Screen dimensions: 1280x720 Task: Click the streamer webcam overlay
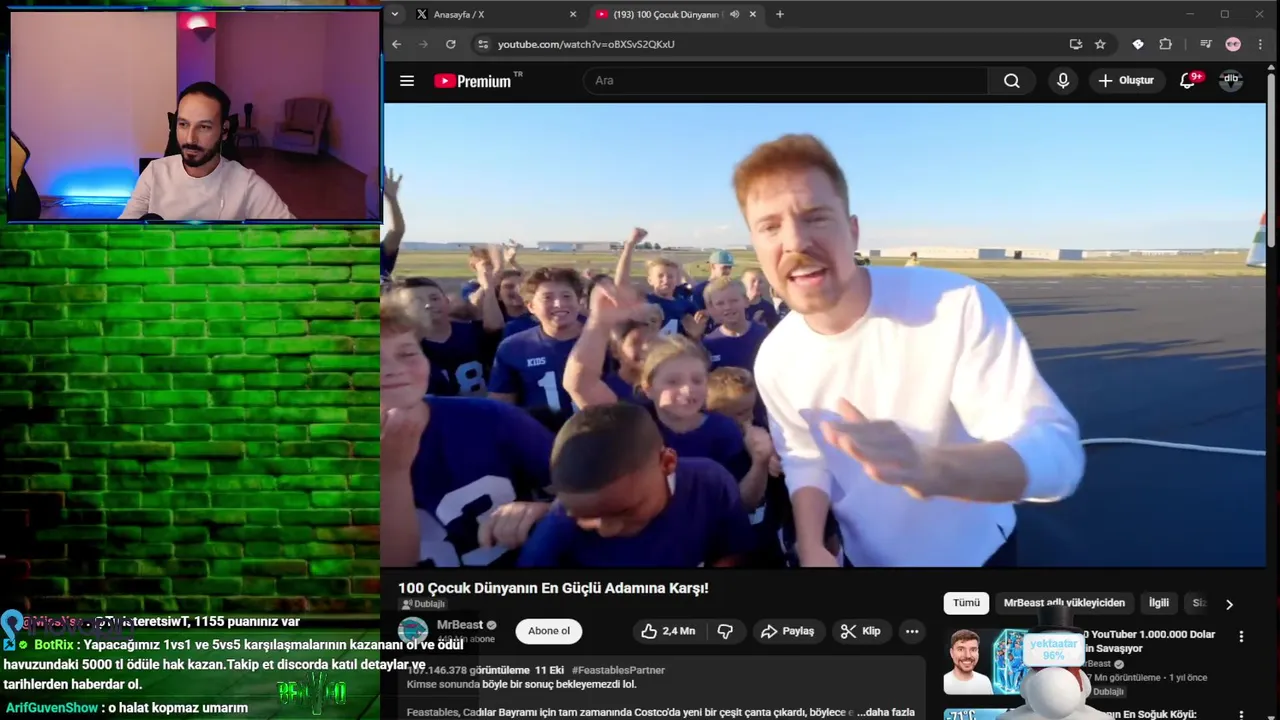click(195, 115)
